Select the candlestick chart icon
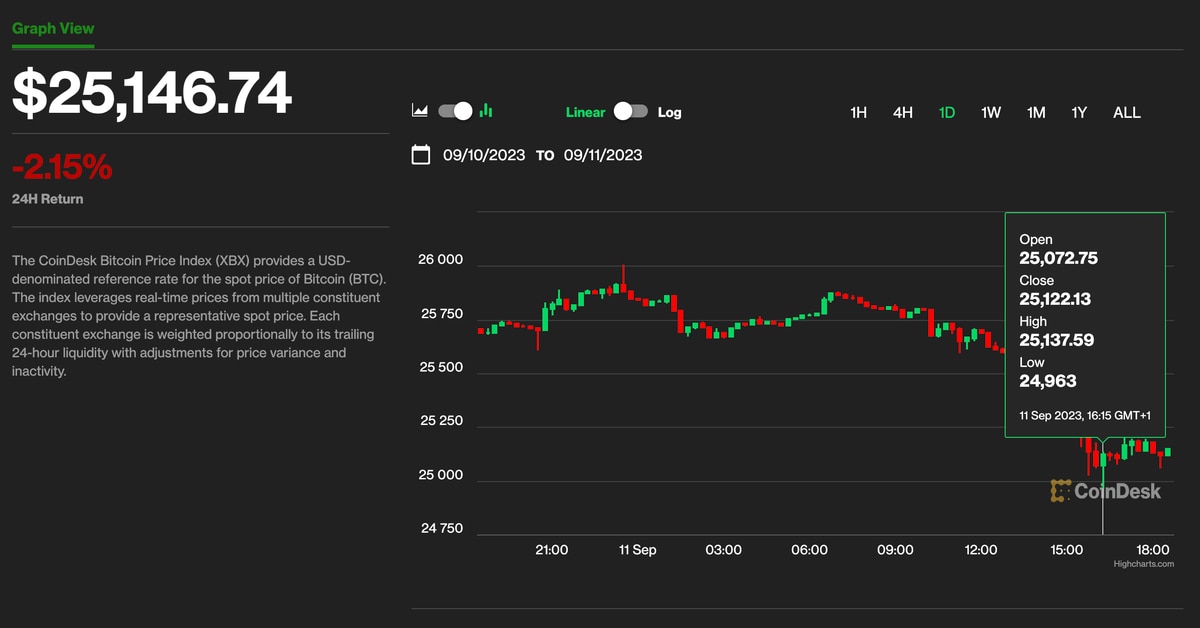The width and height of the screenshot is (1200, 628). tap(485, 111)
